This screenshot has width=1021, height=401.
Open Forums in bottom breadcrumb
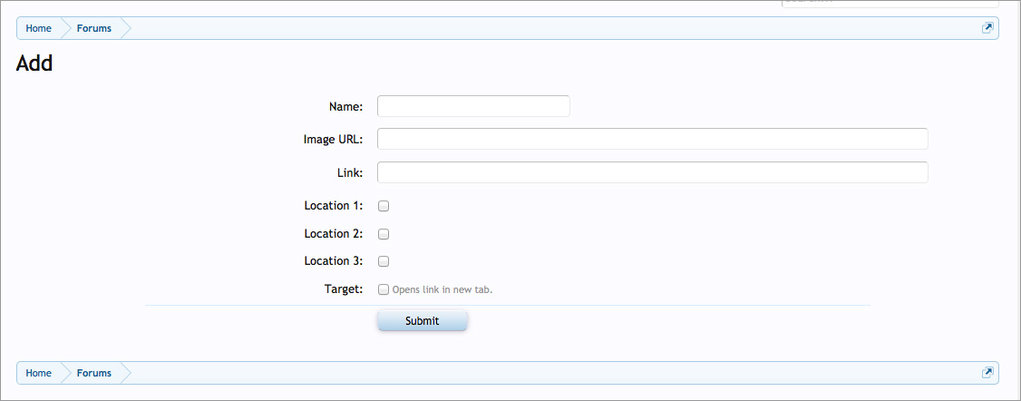[94, 373]
